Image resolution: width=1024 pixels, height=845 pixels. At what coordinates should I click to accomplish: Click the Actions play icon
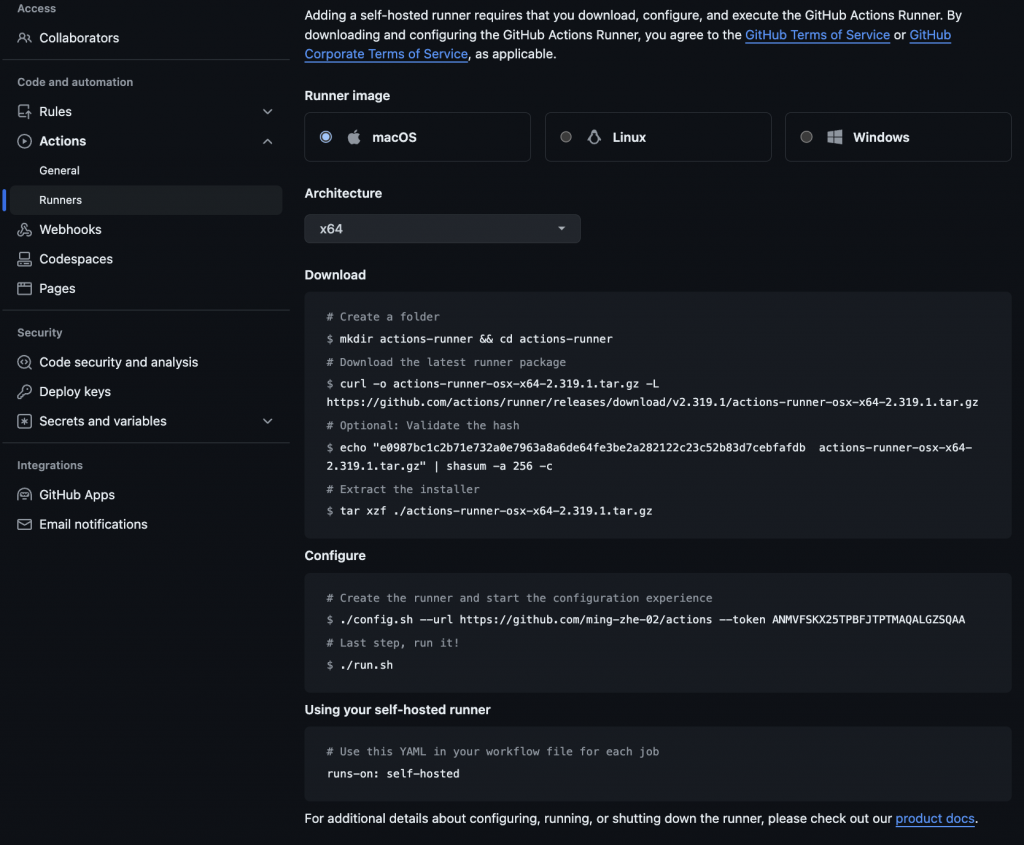pos(25,141)
